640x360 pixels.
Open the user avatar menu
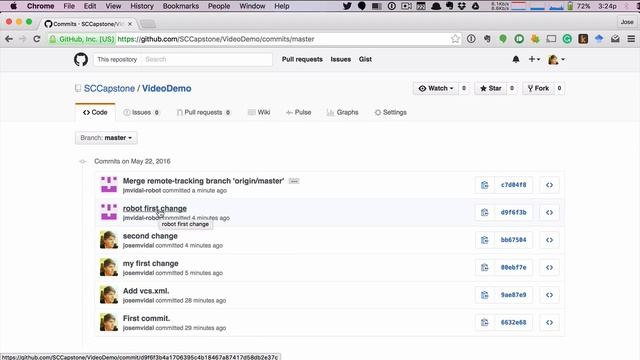[x=556, y=59]
